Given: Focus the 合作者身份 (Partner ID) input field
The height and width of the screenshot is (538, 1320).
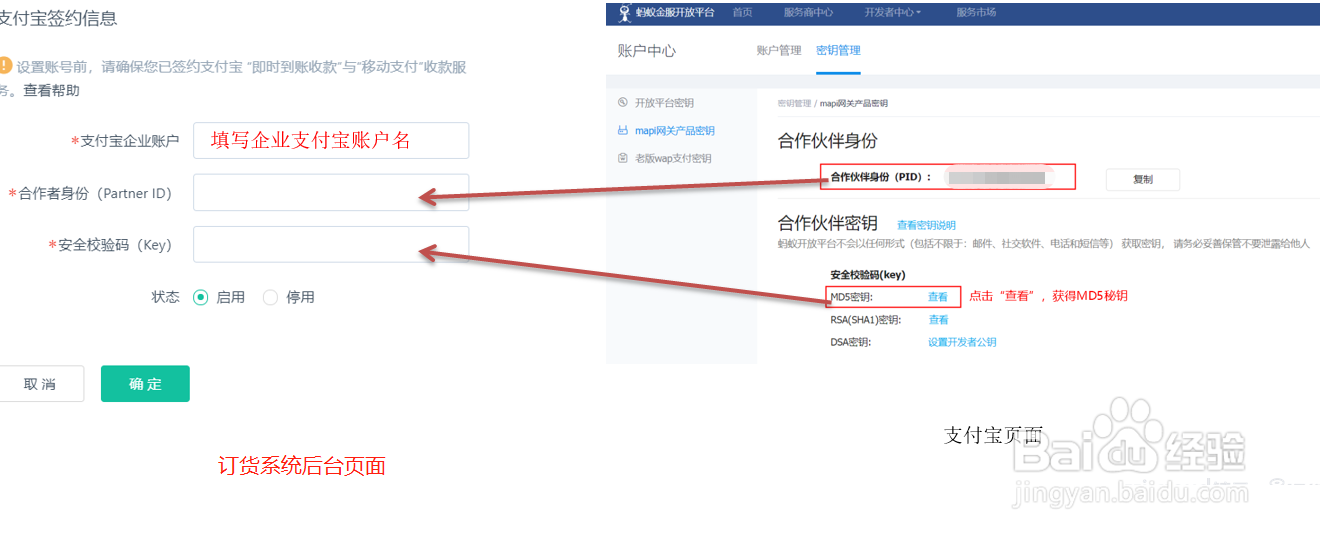Looking at the screenshot, I should (x=331, y=192).
